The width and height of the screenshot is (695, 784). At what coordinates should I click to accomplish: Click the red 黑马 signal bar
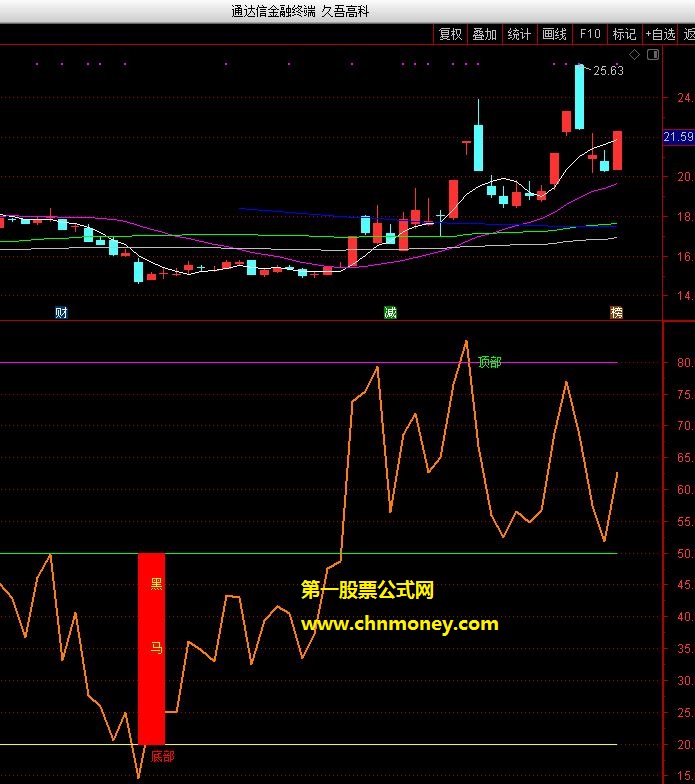coord(152,648)
